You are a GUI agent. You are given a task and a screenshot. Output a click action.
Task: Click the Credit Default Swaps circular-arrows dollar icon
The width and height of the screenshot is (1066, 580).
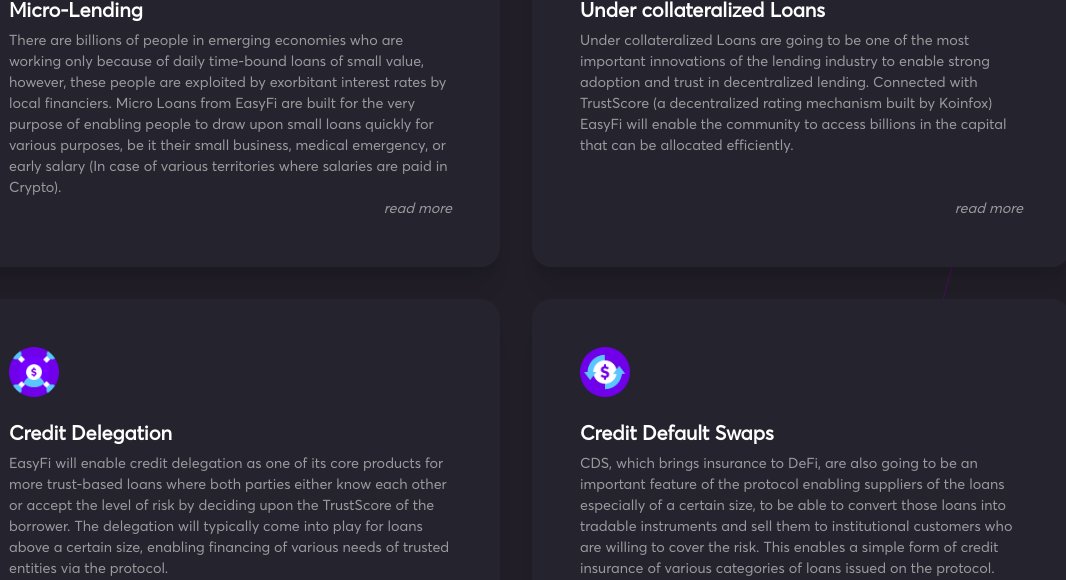(x=605, y=372)
